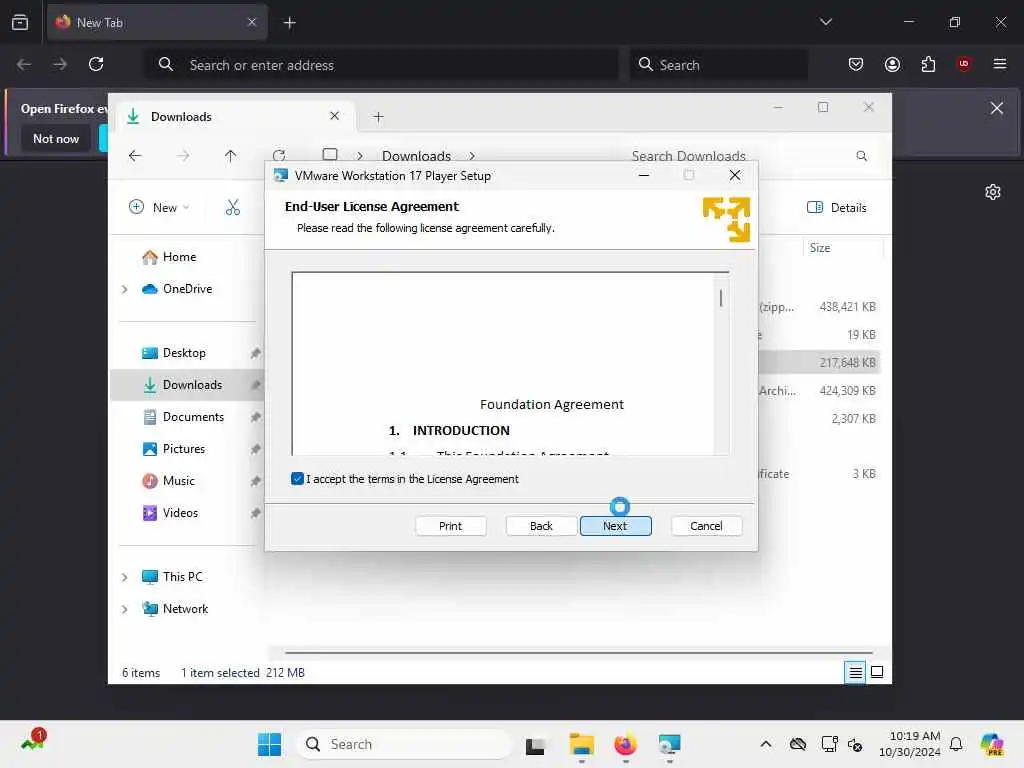This screenshot has height=768, width=1024.
Task: Click Back in VMware setup
Action: coord(541,526)
